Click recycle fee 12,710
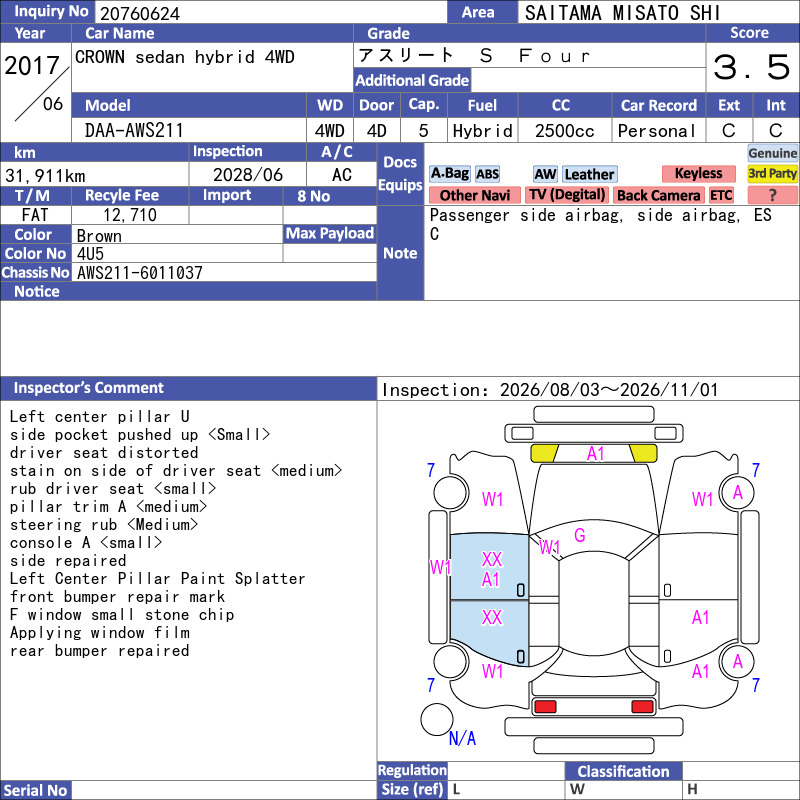 pyautogui.click(x=130, y=215)
